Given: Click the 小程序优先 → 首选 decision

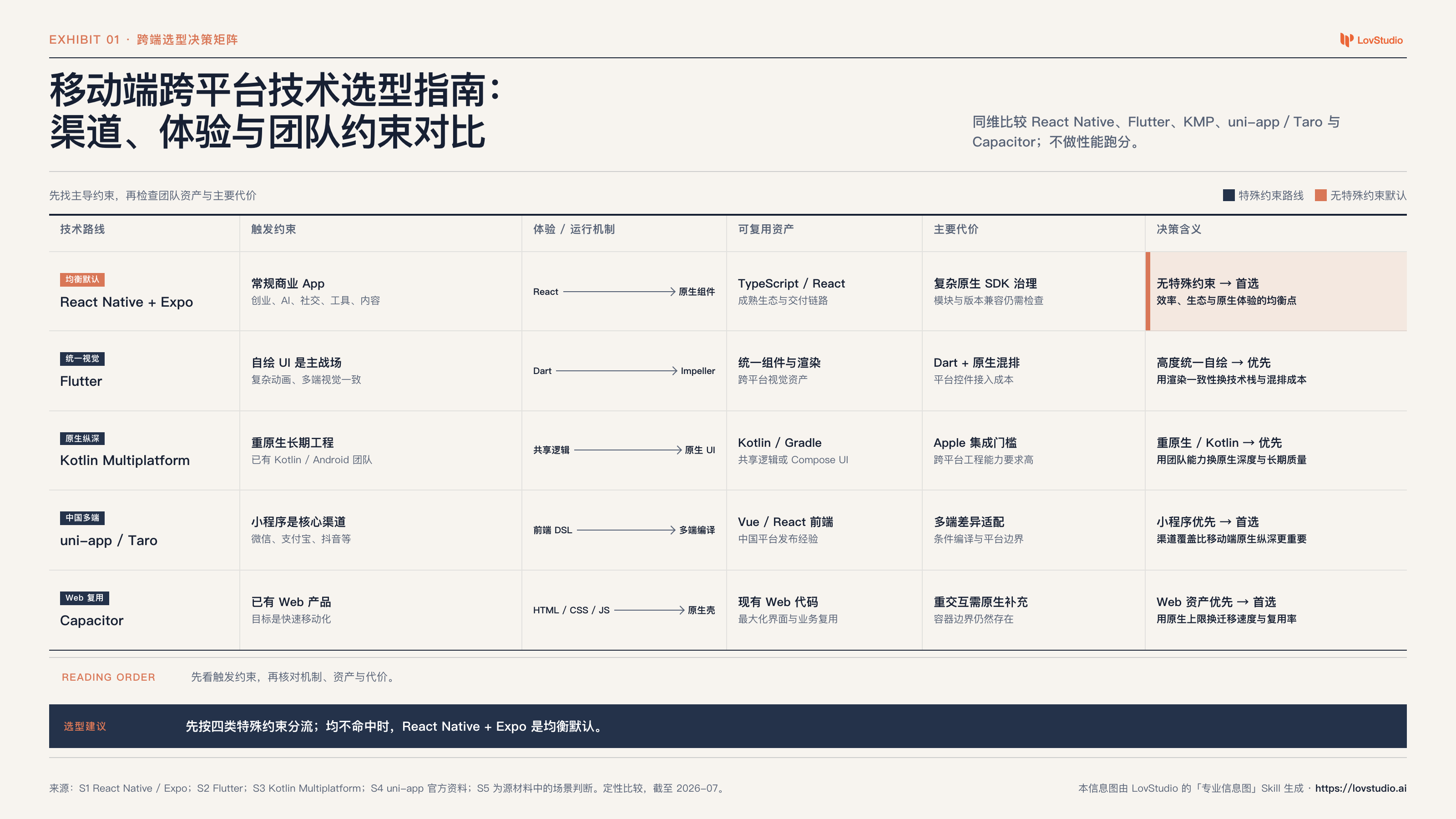Looking at the screenshot, I should click(1207, 522).
